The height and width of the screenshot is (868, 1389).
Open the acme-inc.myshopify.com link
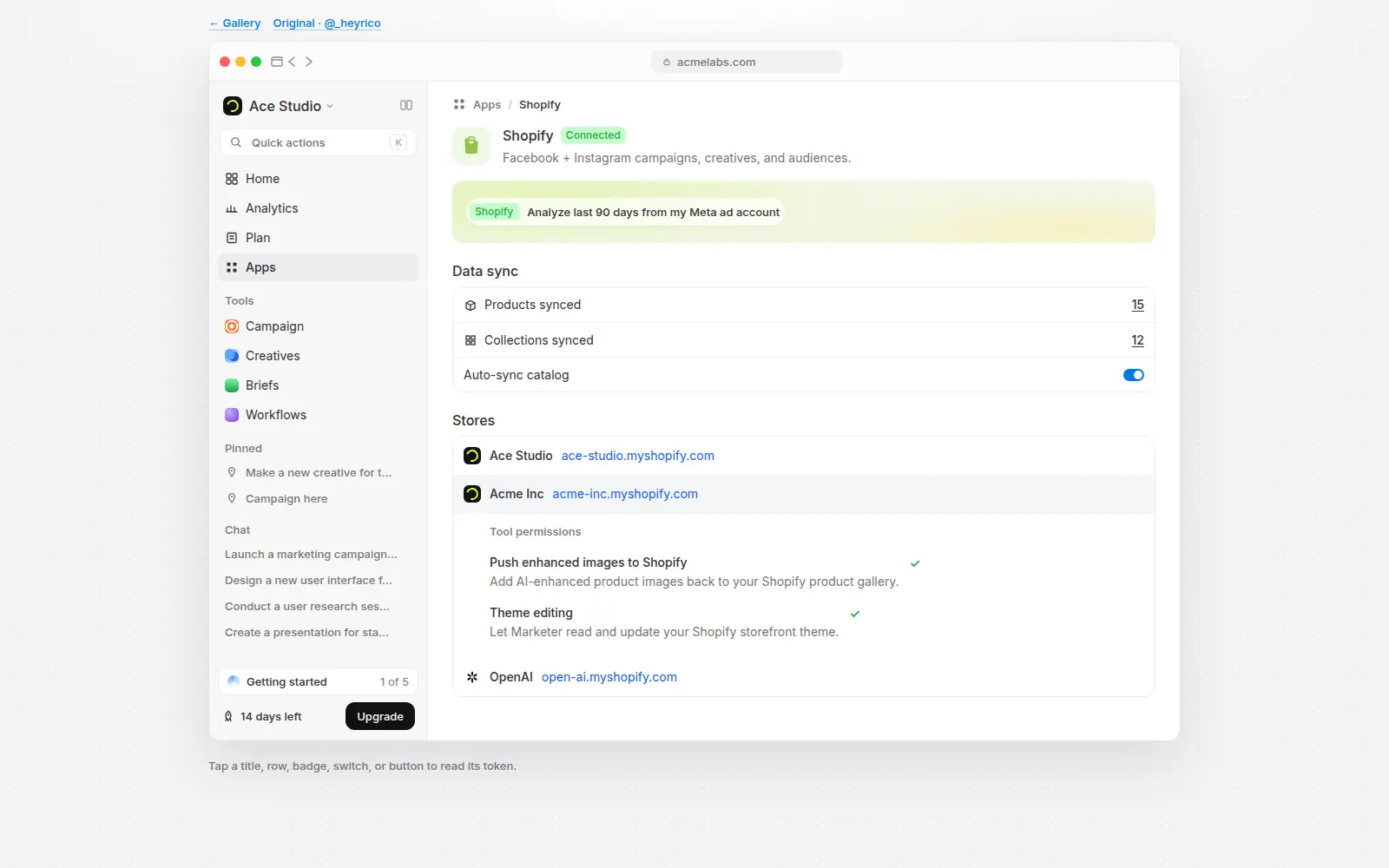coord(625,494)
